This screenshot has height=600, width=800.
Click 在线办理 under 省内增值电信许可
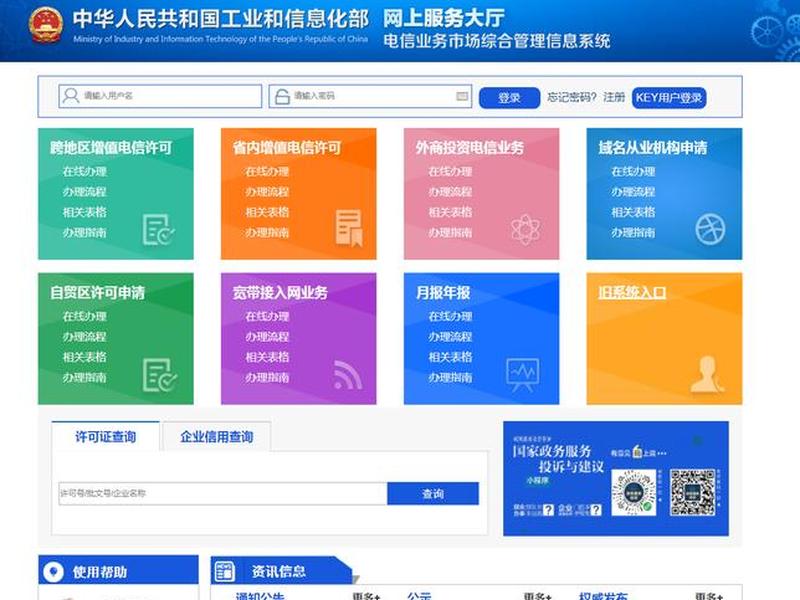click(x=267, y=171)
